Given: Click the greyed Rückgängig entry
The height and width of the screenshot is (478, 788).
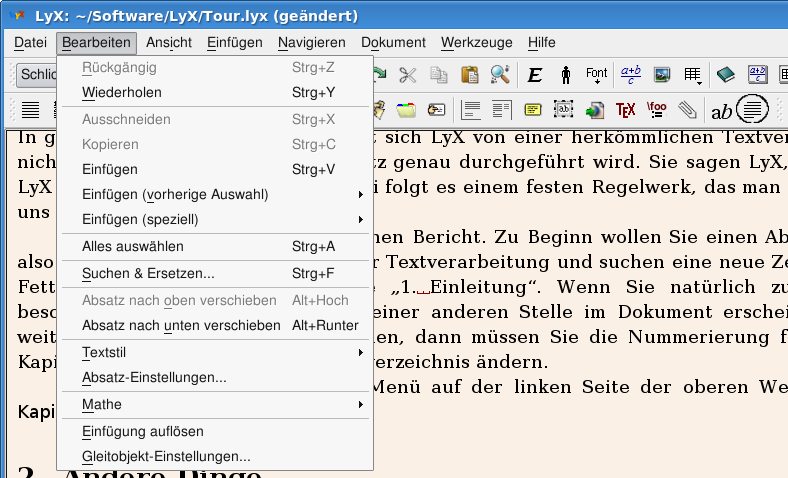Looking at the screenshot, I should 215,67.
